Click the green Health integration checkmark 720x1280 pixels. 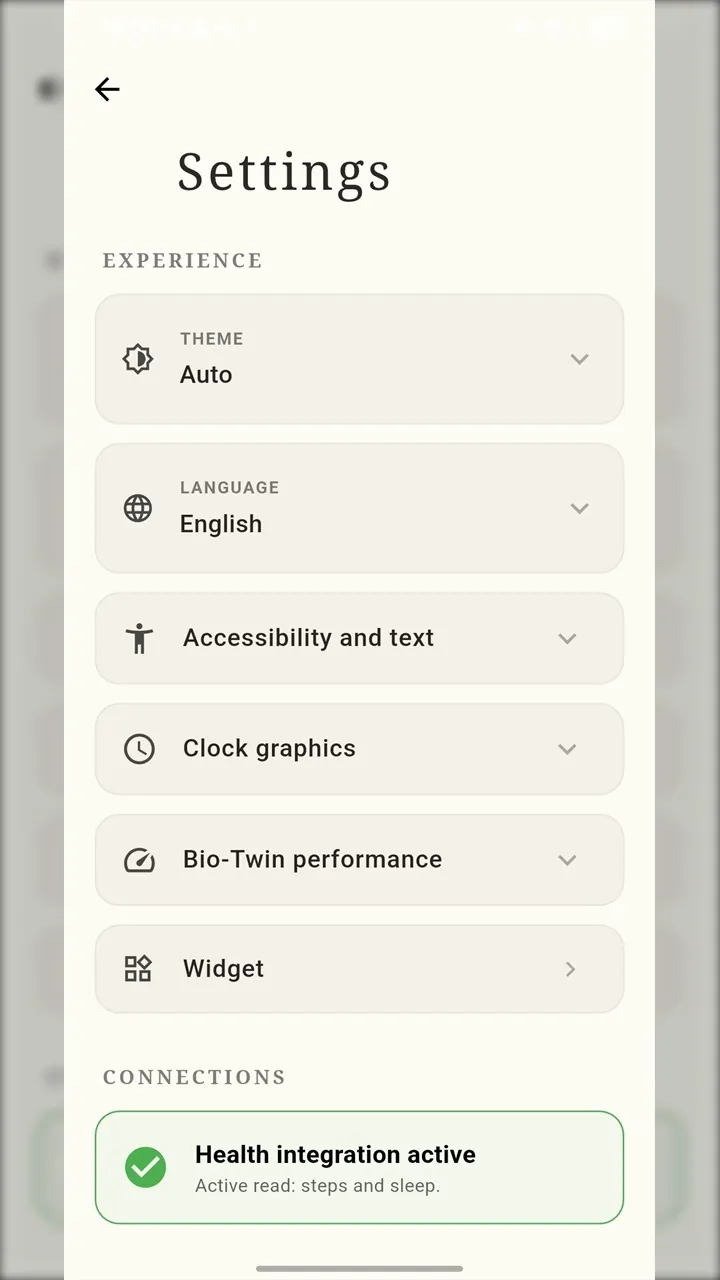146,1167
